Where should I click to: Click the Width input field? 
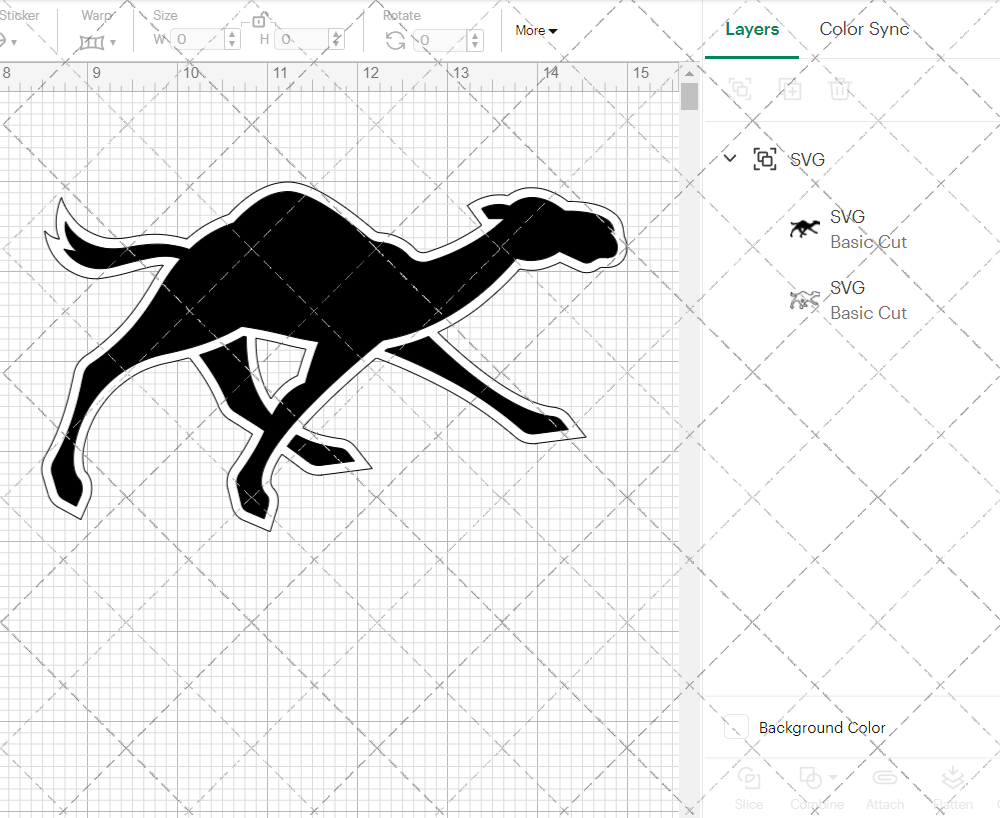[200, 40]
